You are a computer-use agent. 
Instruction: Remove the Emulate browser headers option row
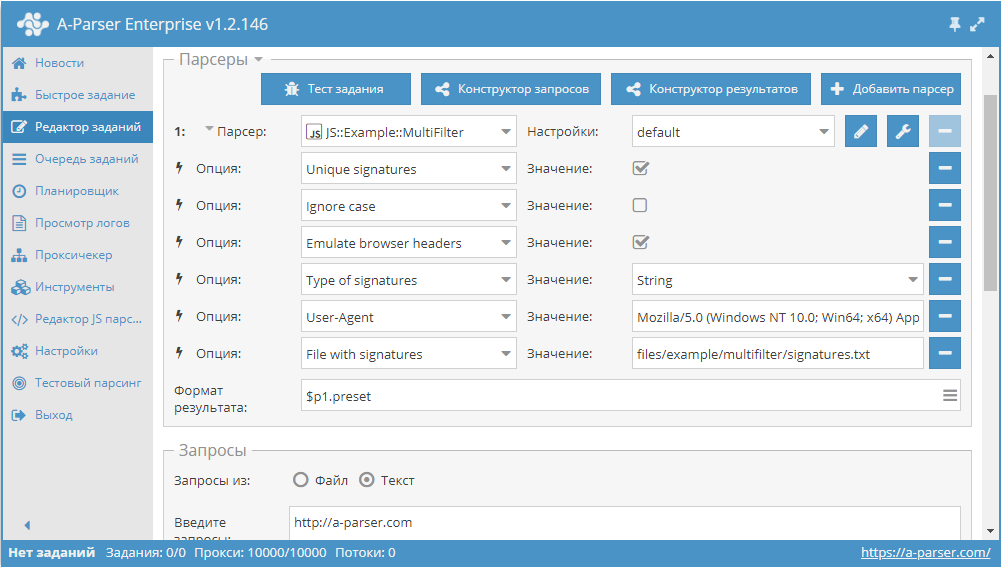click(x=945, y=243)
